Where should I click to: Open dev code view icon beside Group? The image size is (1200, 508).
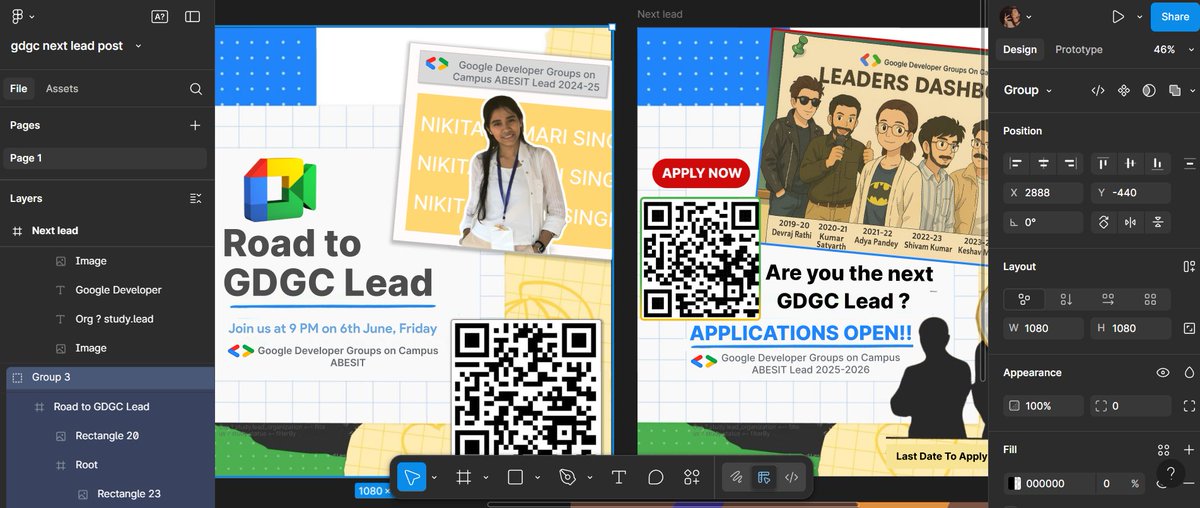click(x=1097, y=90)
